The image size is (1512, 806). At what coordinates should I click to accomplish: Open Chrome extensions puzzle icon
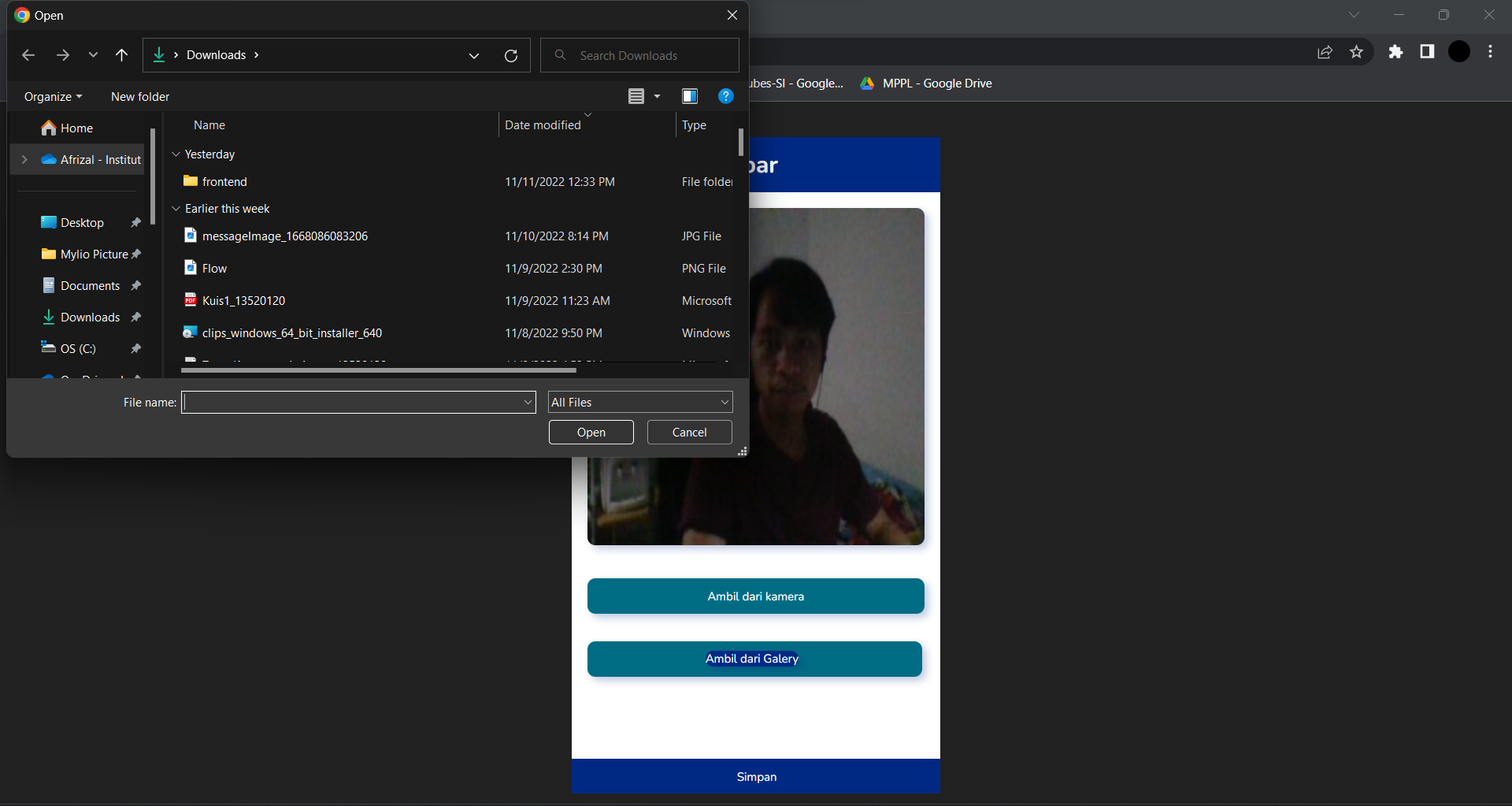(x=1395, y=51)
